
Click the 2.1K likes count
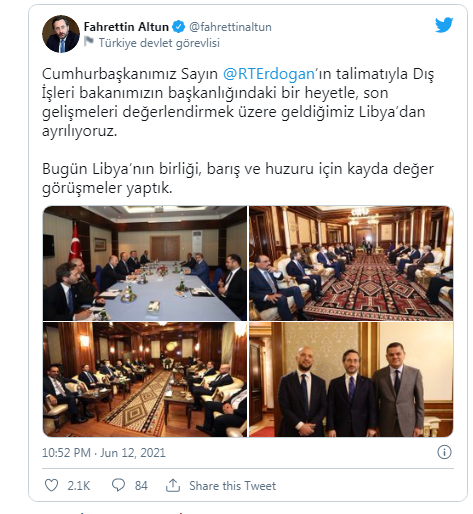79,486
